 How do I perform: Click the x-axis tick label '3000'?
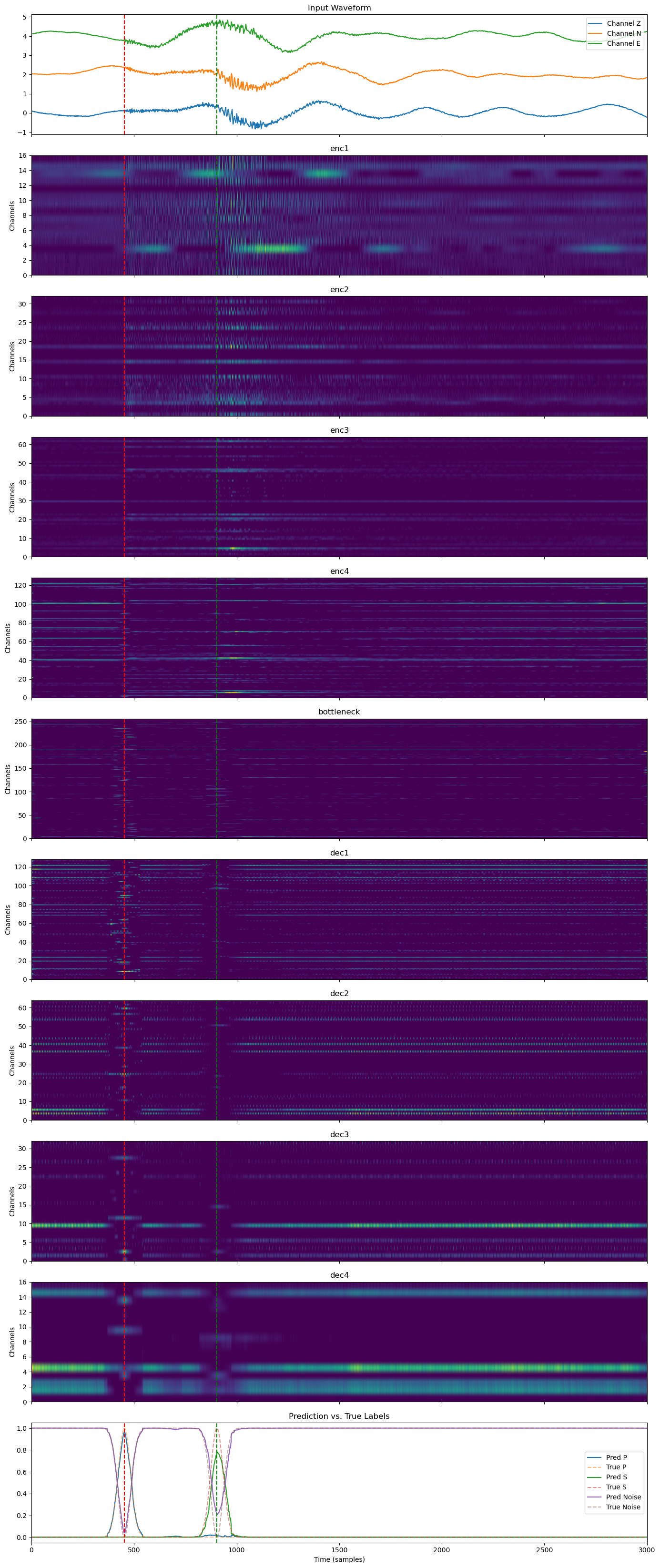(647, 1550)
